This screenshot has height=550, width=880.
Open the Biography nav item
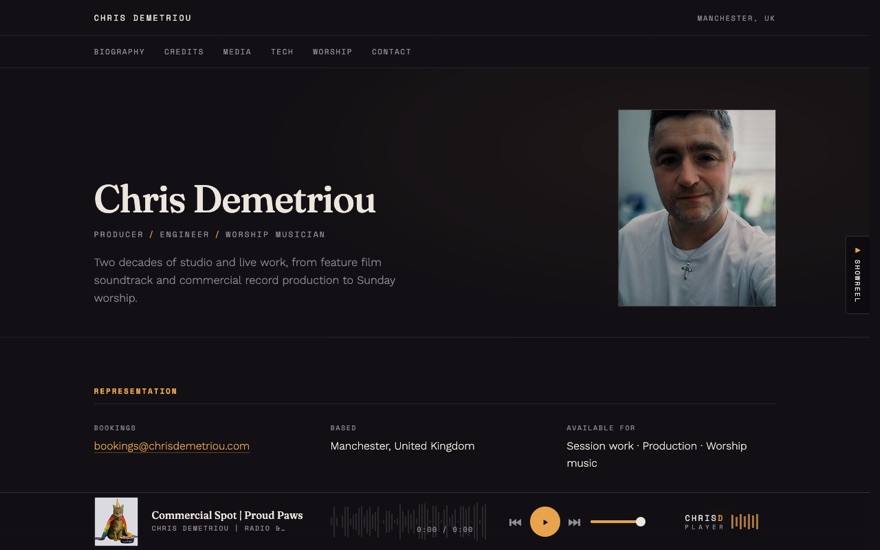click(119, 52)
